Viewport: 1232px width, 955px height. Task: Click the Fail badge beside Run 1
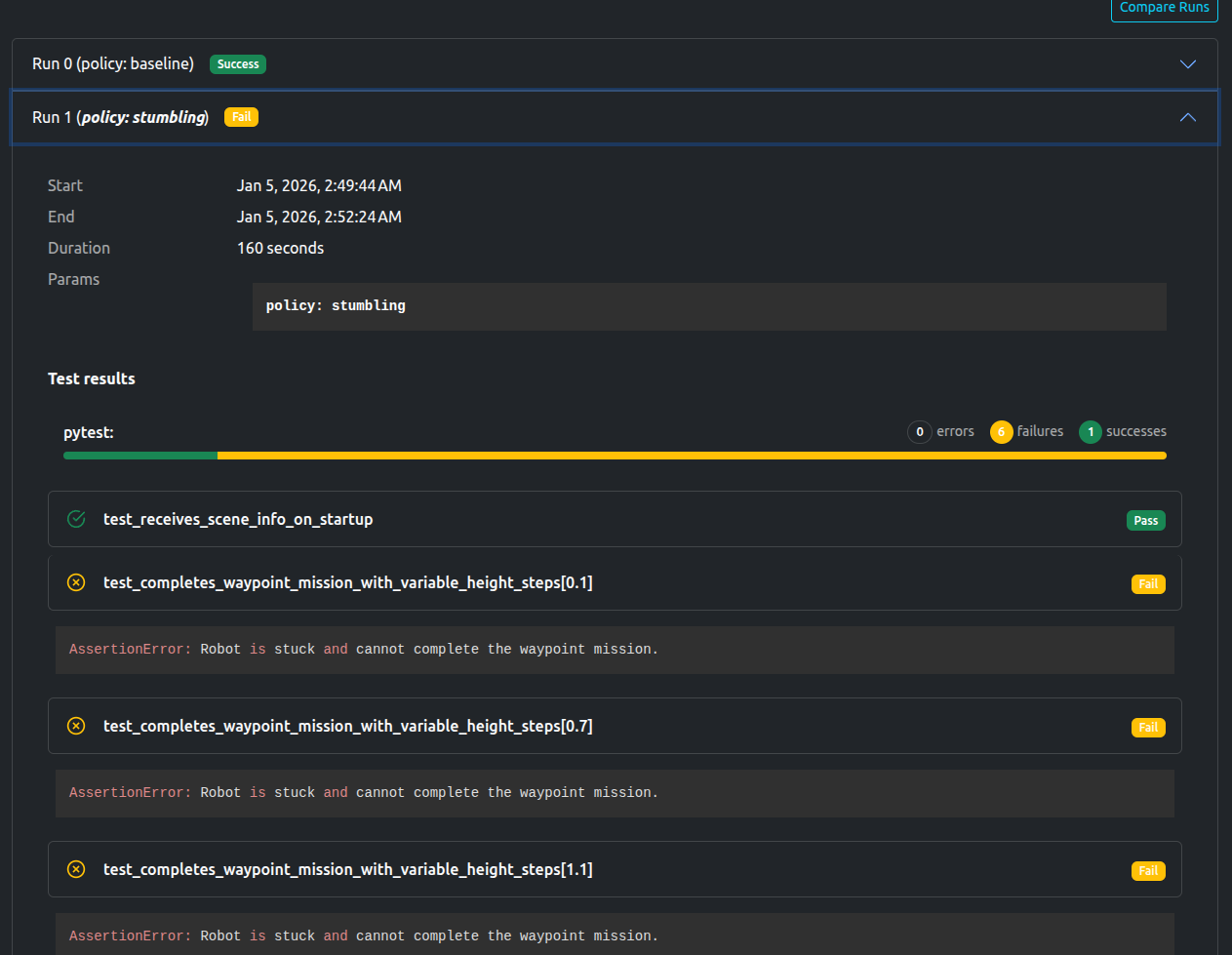tap(241, 117)
